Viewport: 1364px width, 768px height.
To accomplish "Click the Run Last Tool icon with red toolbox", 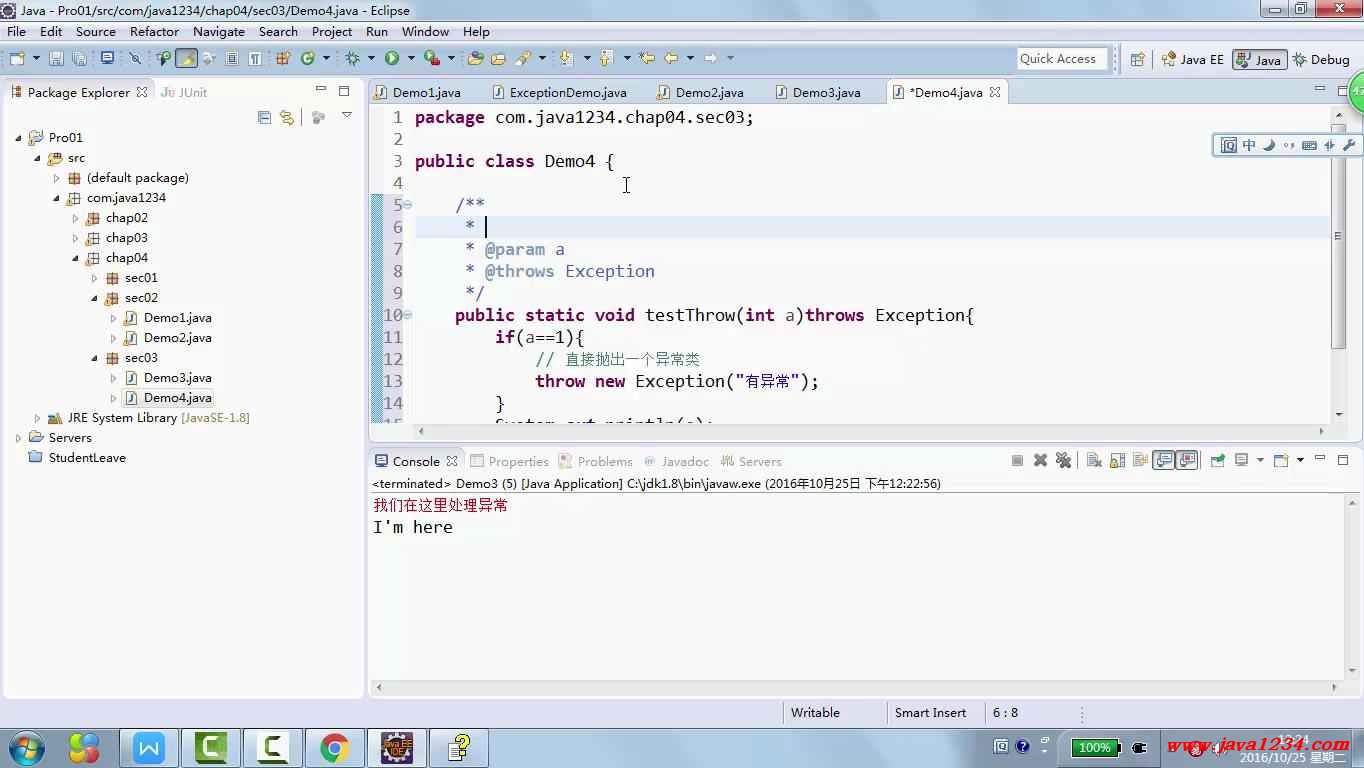I will click(x=432, y=58).
